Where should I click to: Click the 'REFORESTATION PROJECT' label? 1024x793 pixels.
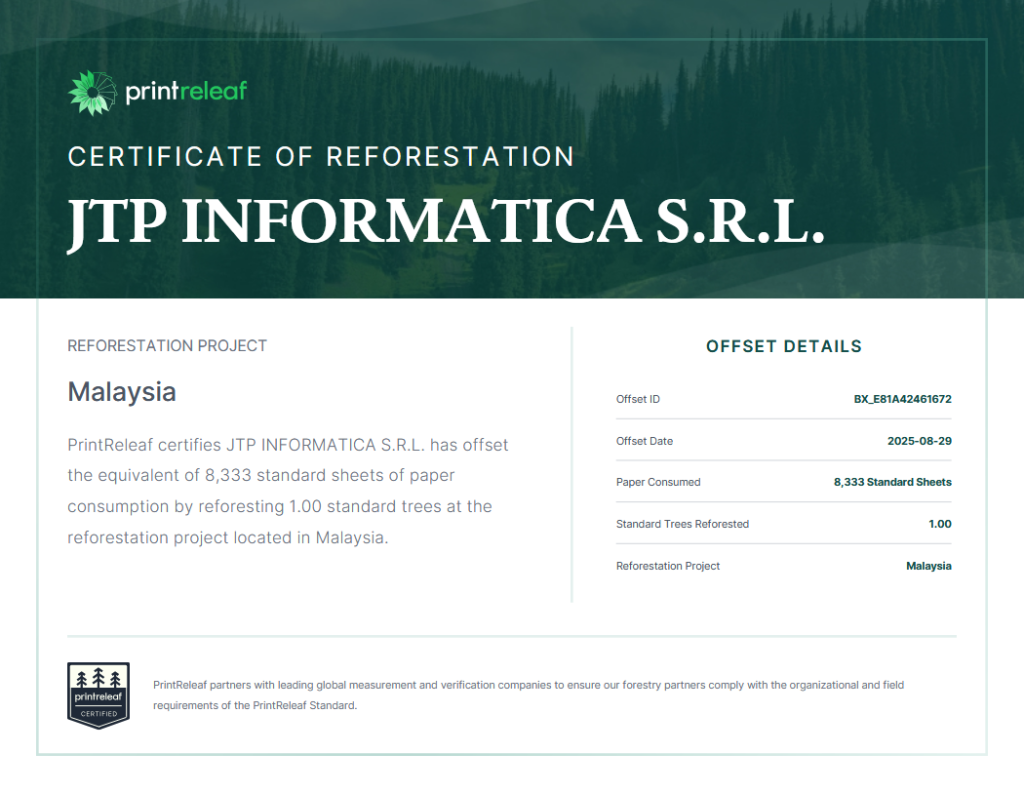click(167, 346)
